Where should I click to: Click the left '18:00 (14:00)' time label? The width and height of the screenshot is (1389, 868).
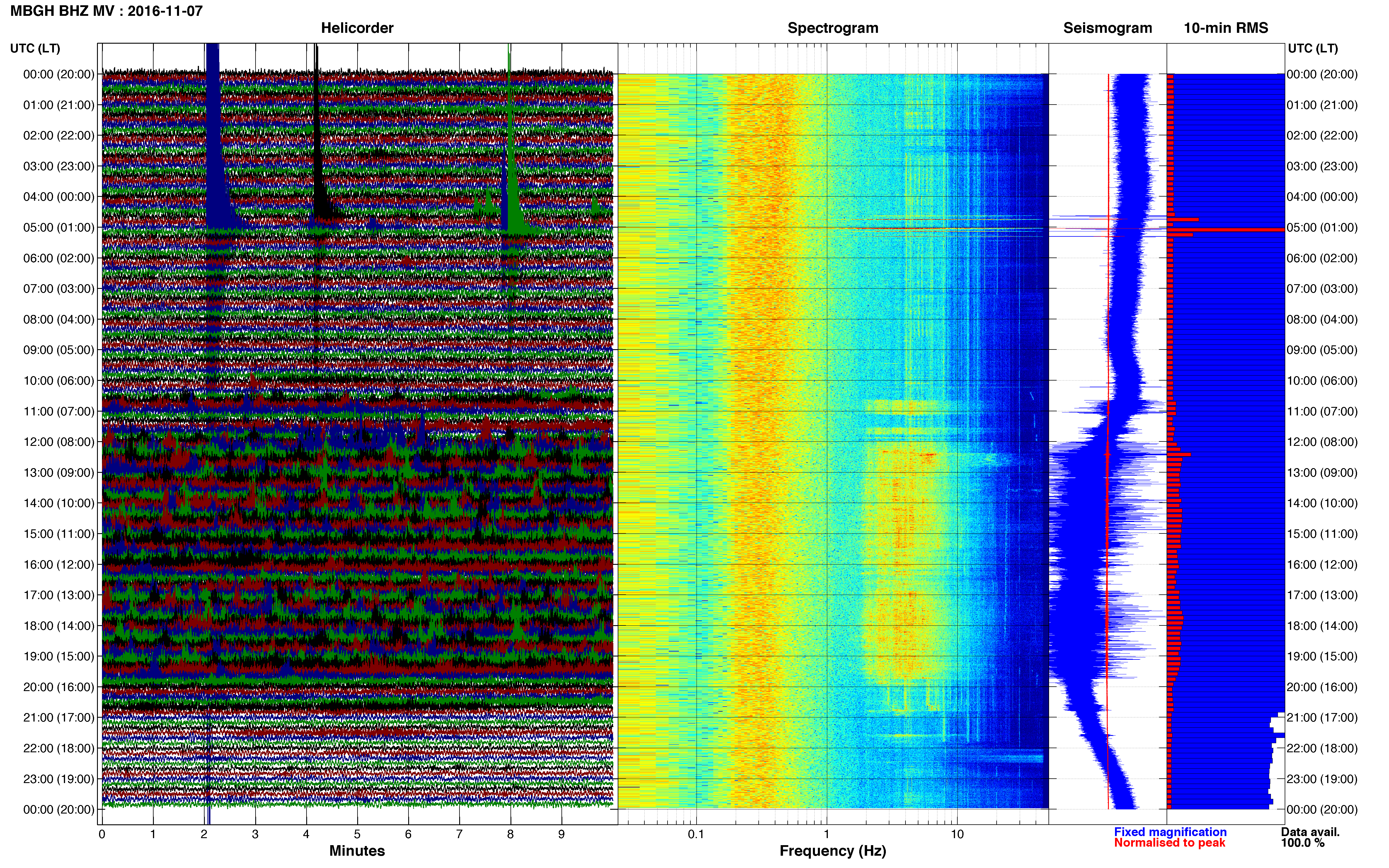coord(59,626)
